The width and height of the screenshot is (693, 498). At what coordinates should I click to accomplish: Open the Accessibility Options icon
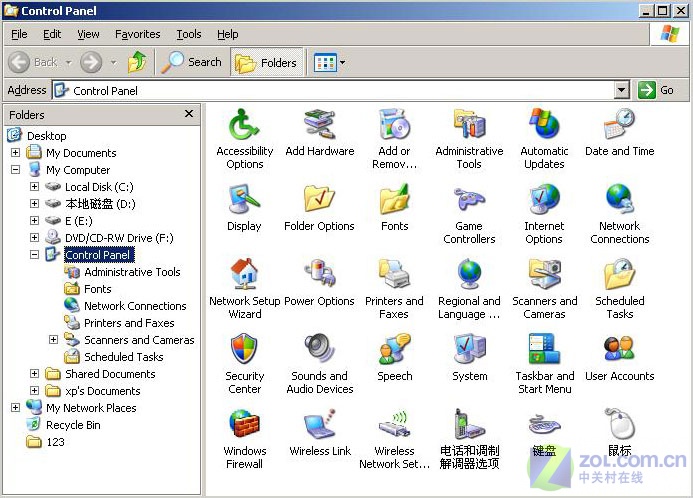[x=244, y=125]
